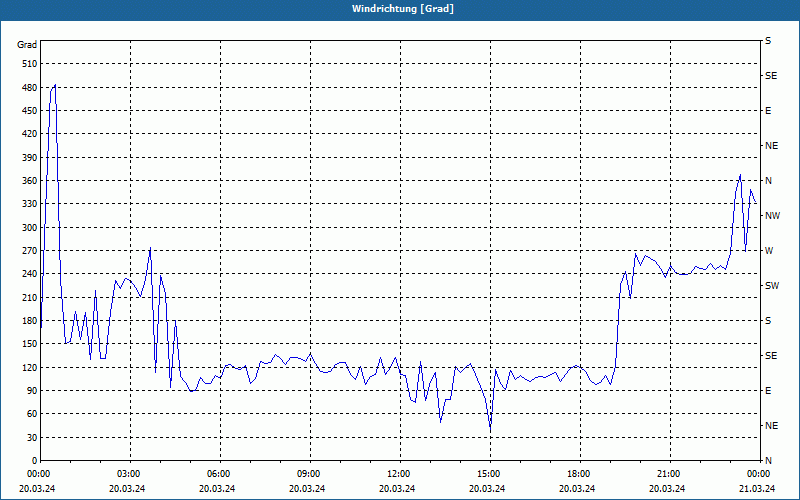800x500 pixels.
Task: Select the 150 degree axis label
Action: [30, 344]
